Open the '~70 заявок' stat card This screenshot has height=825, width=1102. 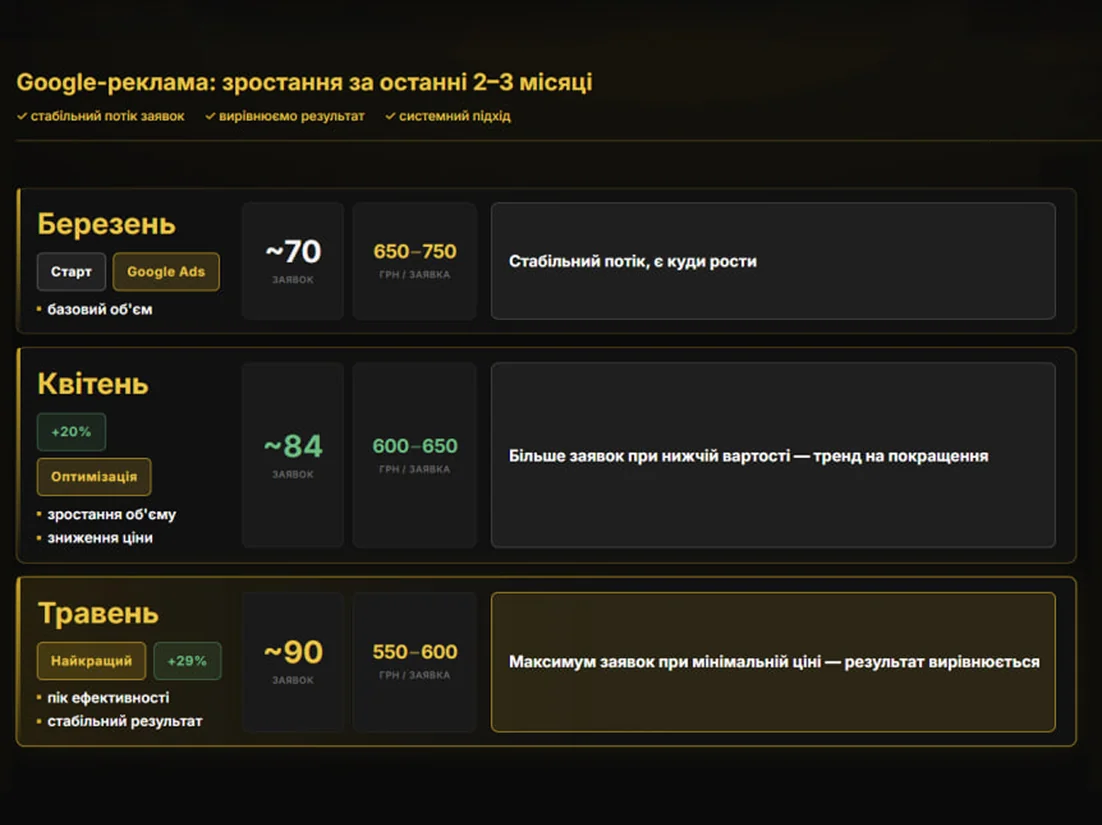293,261
